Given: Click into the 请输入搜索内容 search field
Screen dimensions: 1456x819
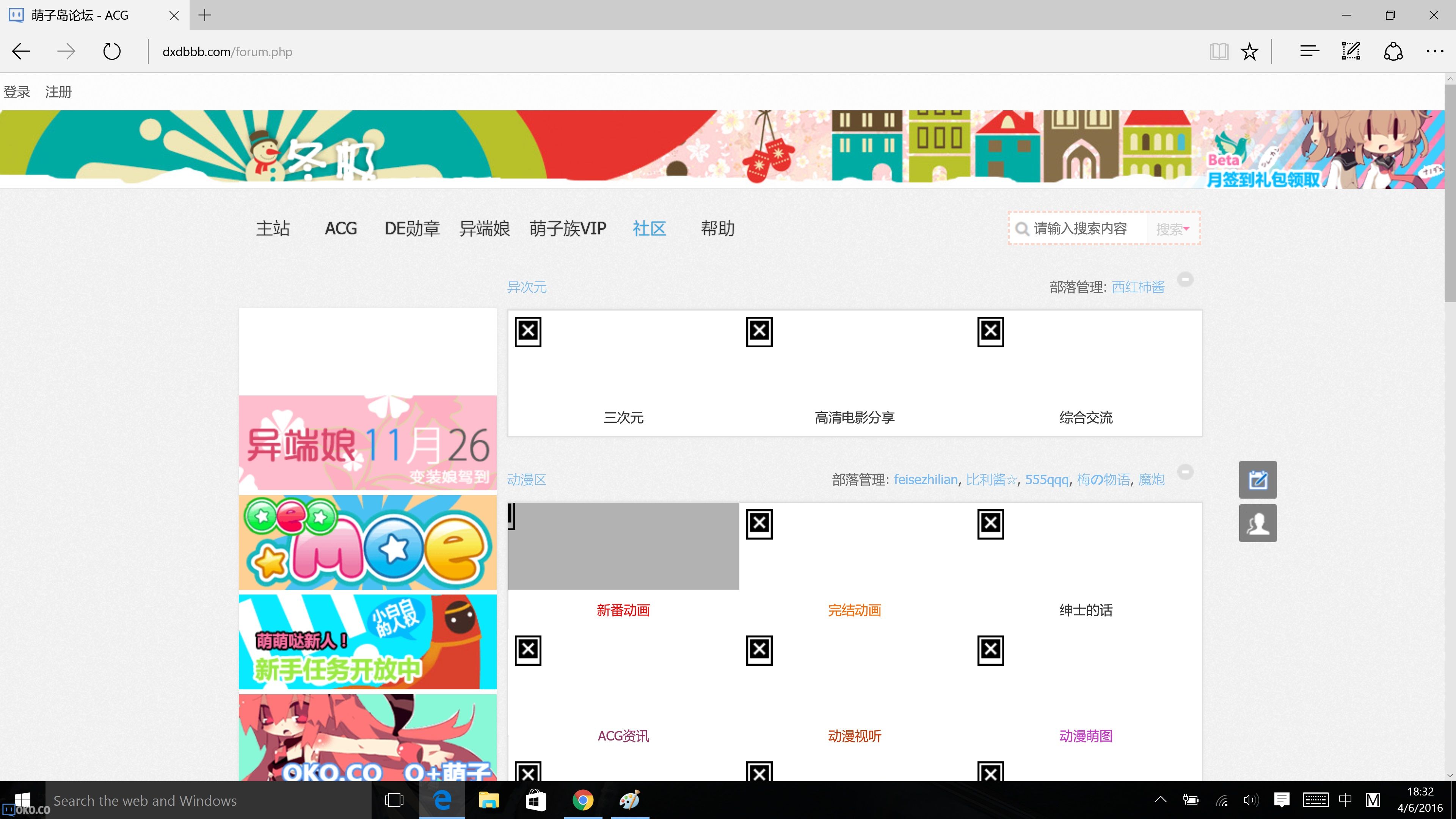Looking at the screenshot, I should pos(1080,228).
